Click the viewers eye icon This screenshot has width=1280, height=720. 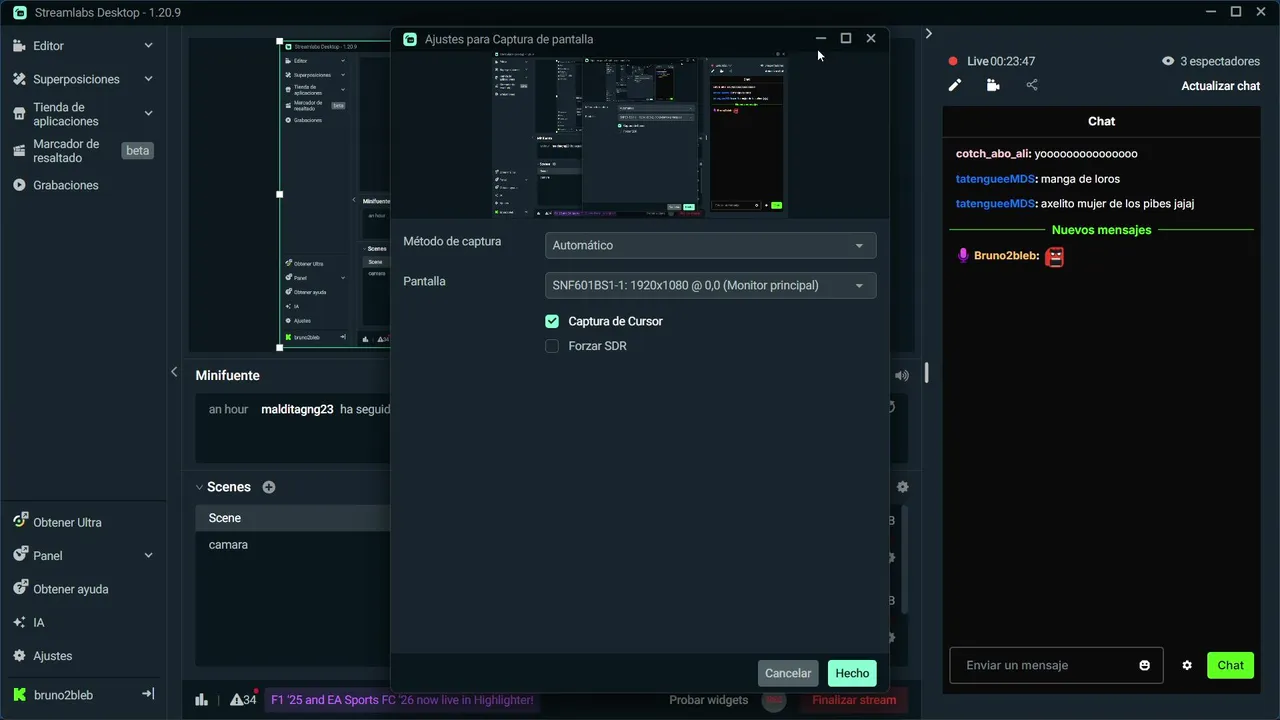point(1168,61)
